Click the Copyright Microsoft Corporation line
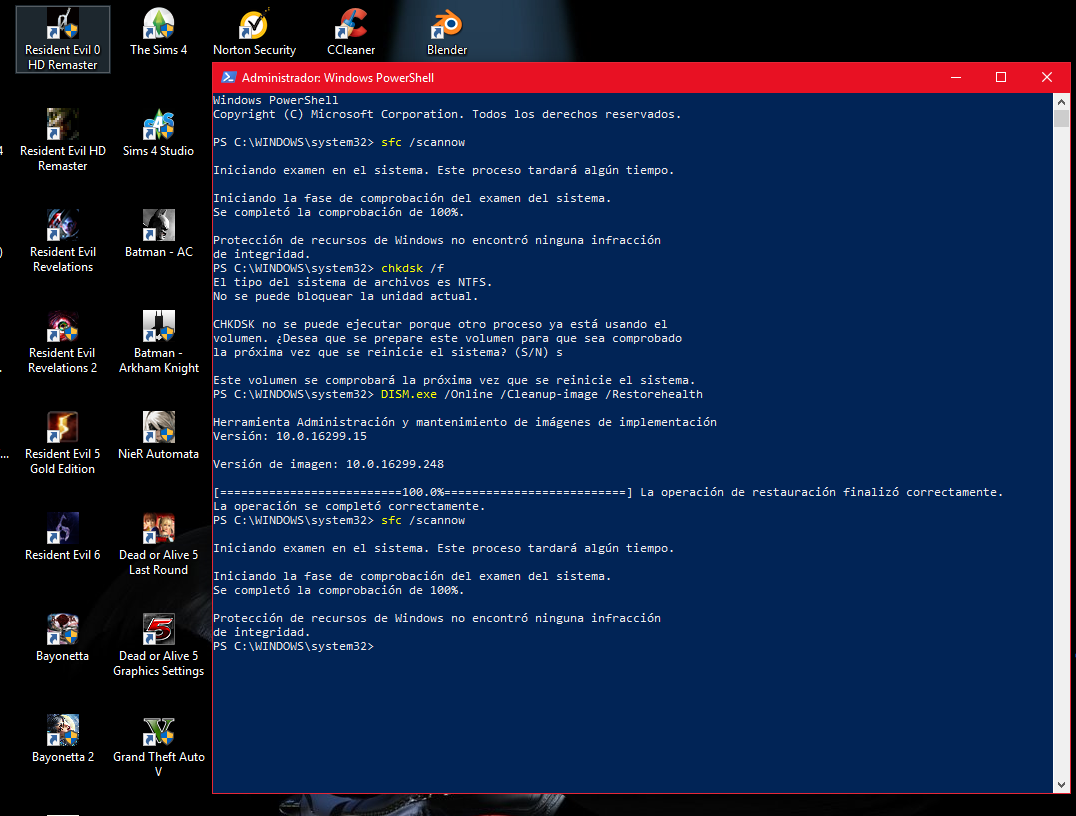 (x=447, y=114)
